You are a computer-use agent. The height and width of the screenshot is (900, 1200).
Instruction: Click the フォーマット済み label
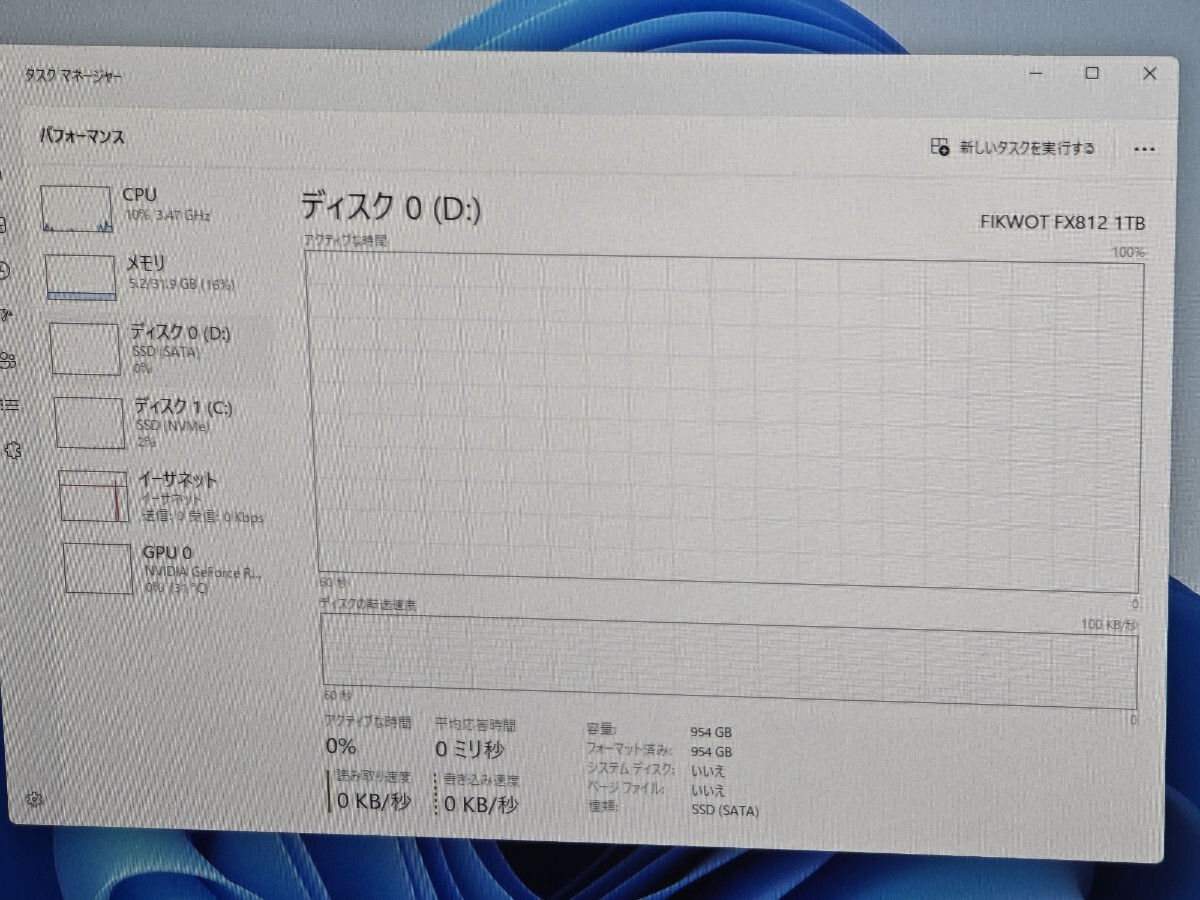(629, 749)
